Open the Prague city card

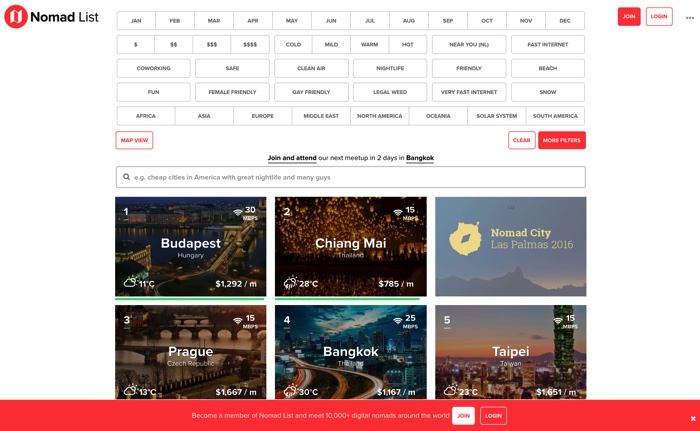(x=191, y=352)
